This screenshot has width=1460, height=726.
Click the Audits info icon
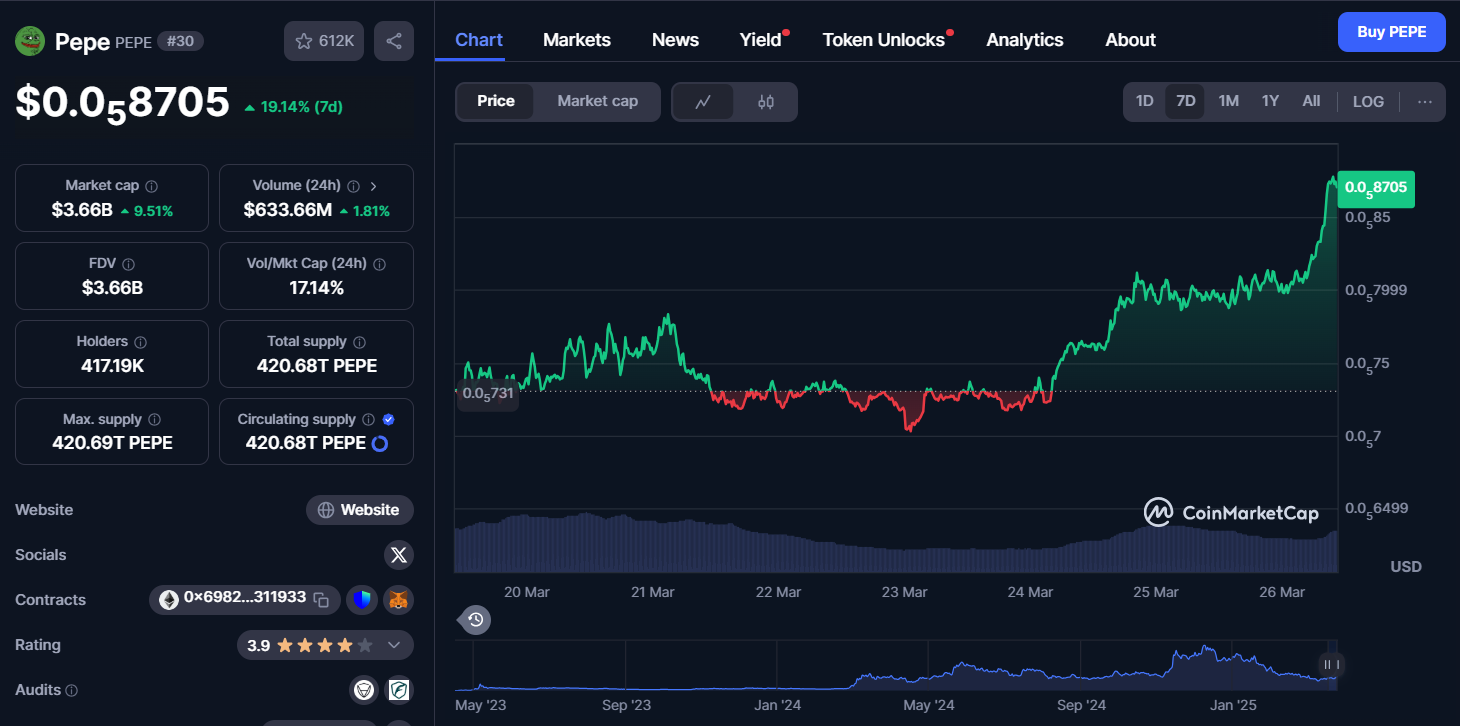(x=71, y=690)
